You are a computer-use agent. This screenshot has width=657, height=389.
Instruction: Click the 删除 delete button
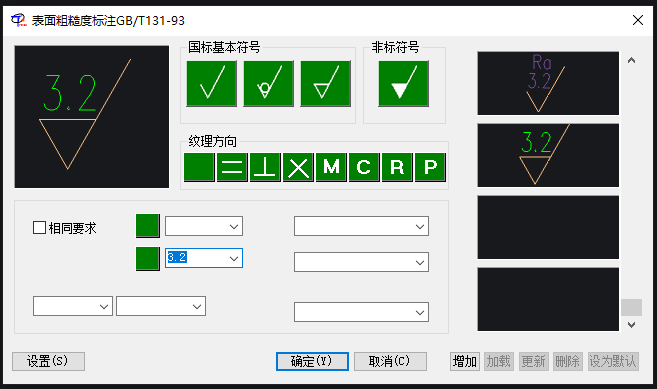(567, 361)
